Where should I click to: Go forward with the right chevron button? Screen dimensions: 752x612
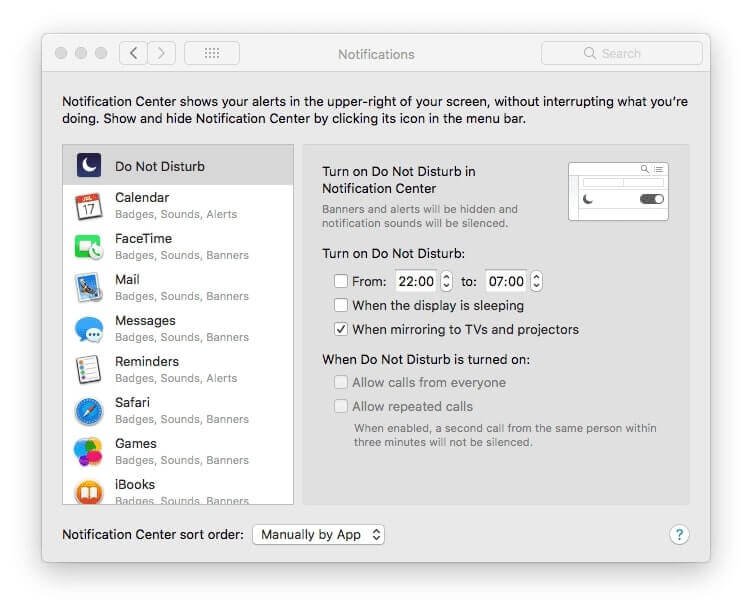tap(161, 53)
